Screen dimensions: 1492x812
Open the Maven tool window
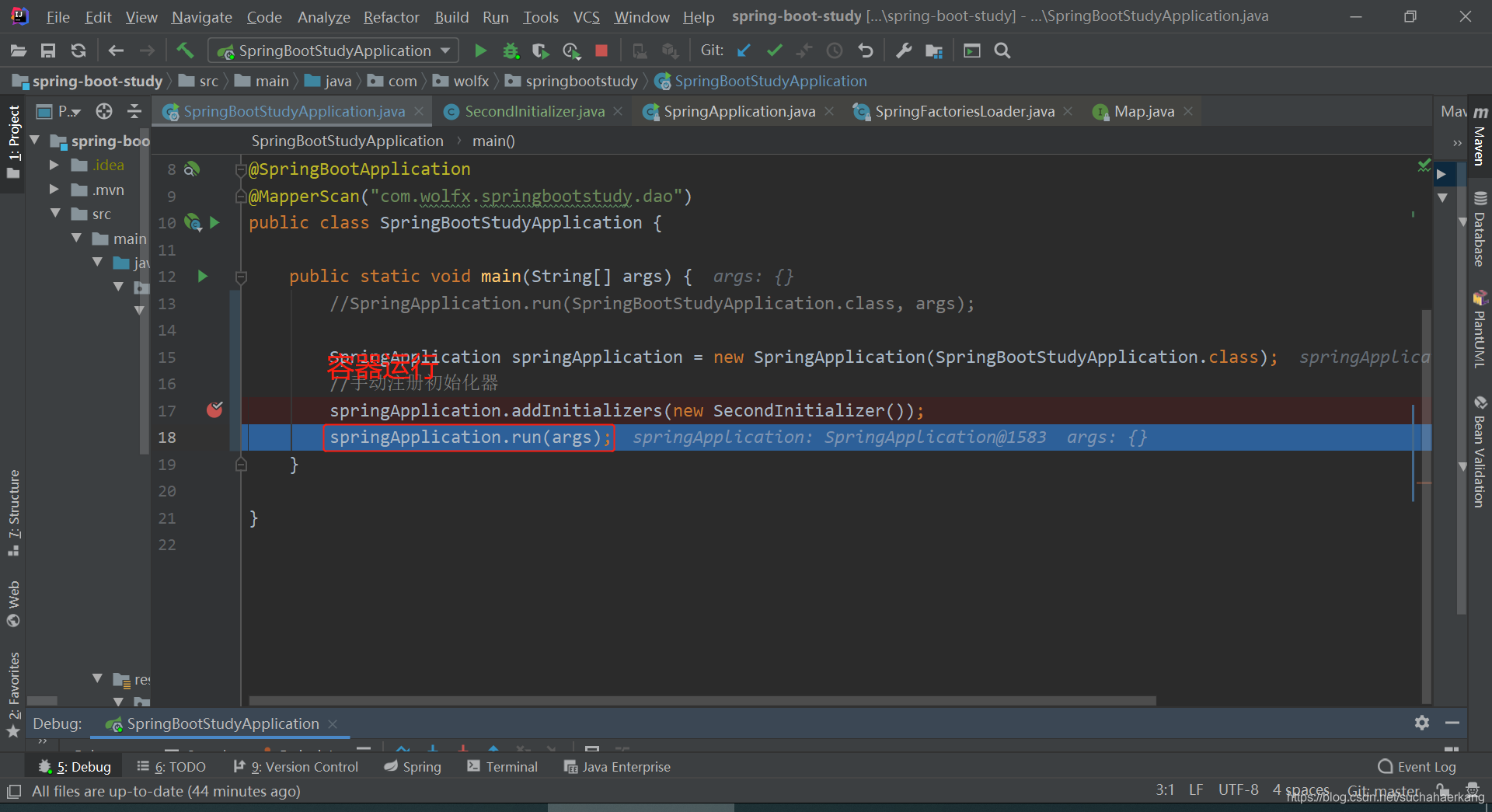pos(1480,136)
